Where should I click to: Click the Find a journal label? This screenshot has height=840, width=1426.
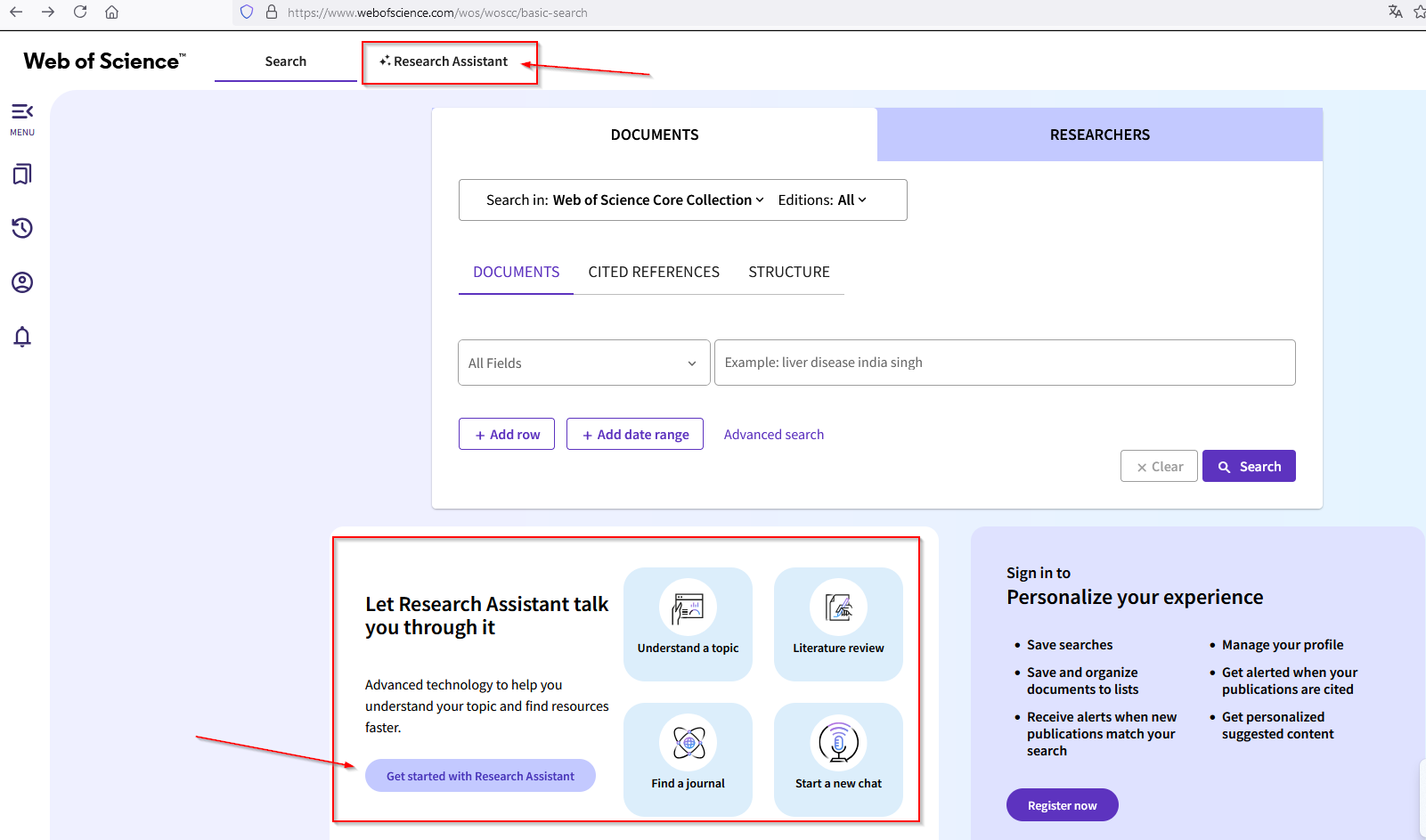point(688,784)
